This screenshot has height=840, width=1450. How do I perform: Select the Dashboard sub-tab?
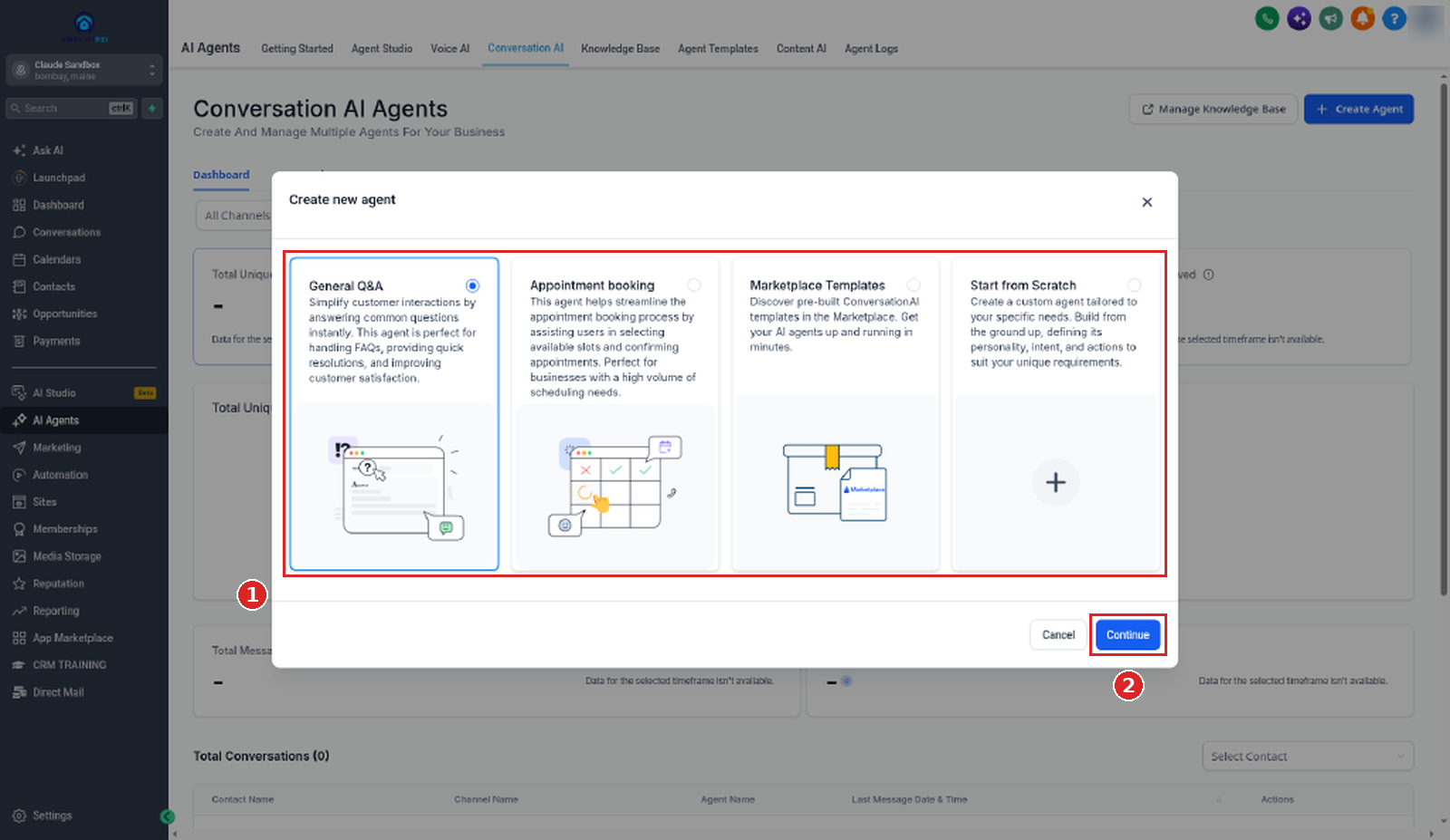(221, 175)
